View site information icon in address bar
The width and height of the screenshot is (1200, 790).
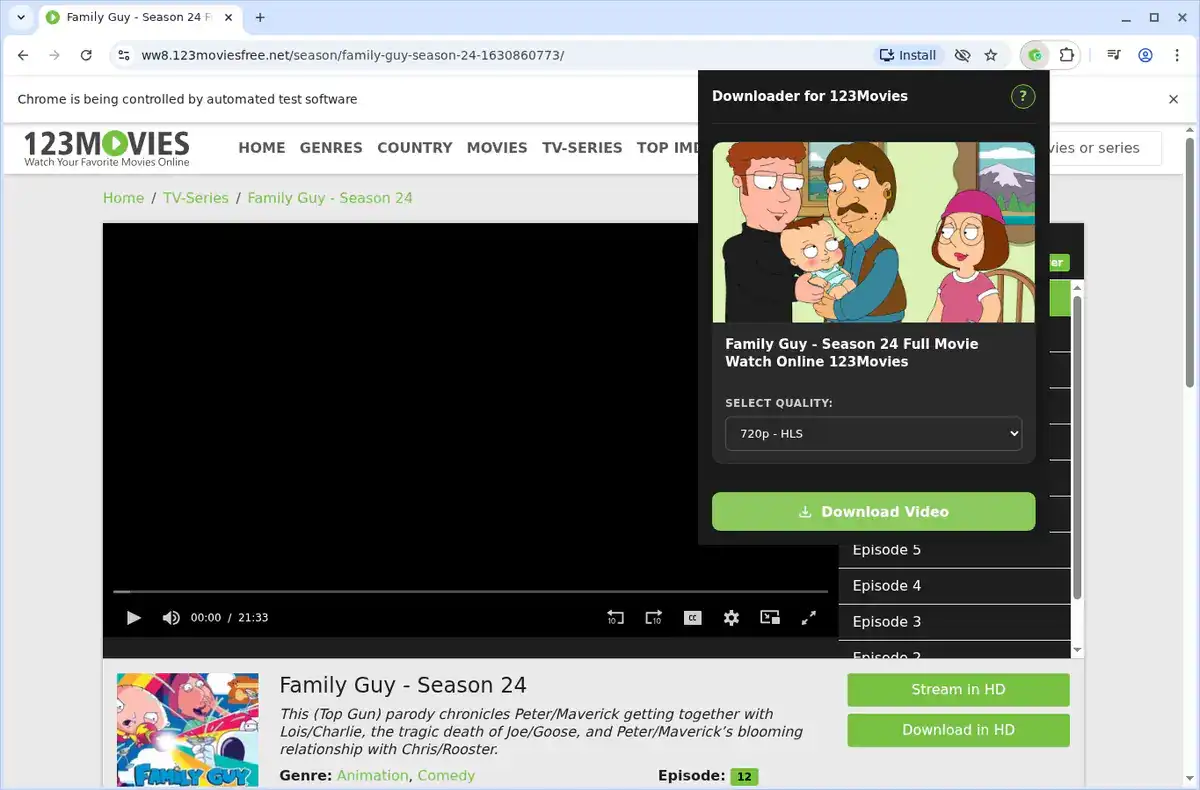coord(123,55)
